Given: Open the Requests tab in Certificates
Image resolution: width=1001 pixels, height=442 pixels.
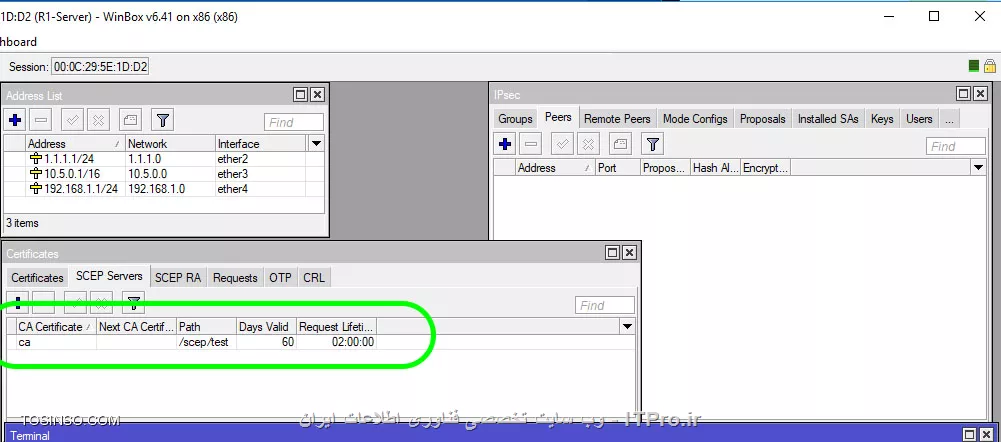Looking at the screenshot, I should [x=235, y=278].
